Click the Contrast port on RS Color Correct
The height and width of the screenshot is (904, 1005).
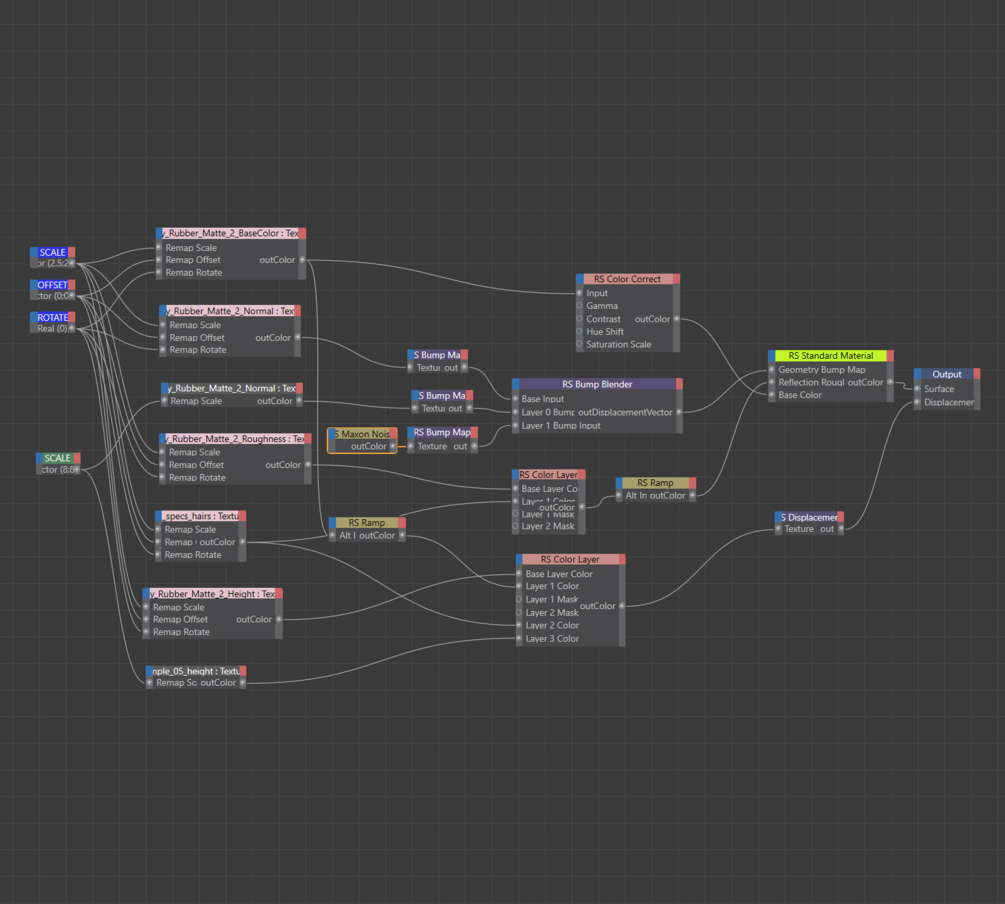tap(579, 319)
